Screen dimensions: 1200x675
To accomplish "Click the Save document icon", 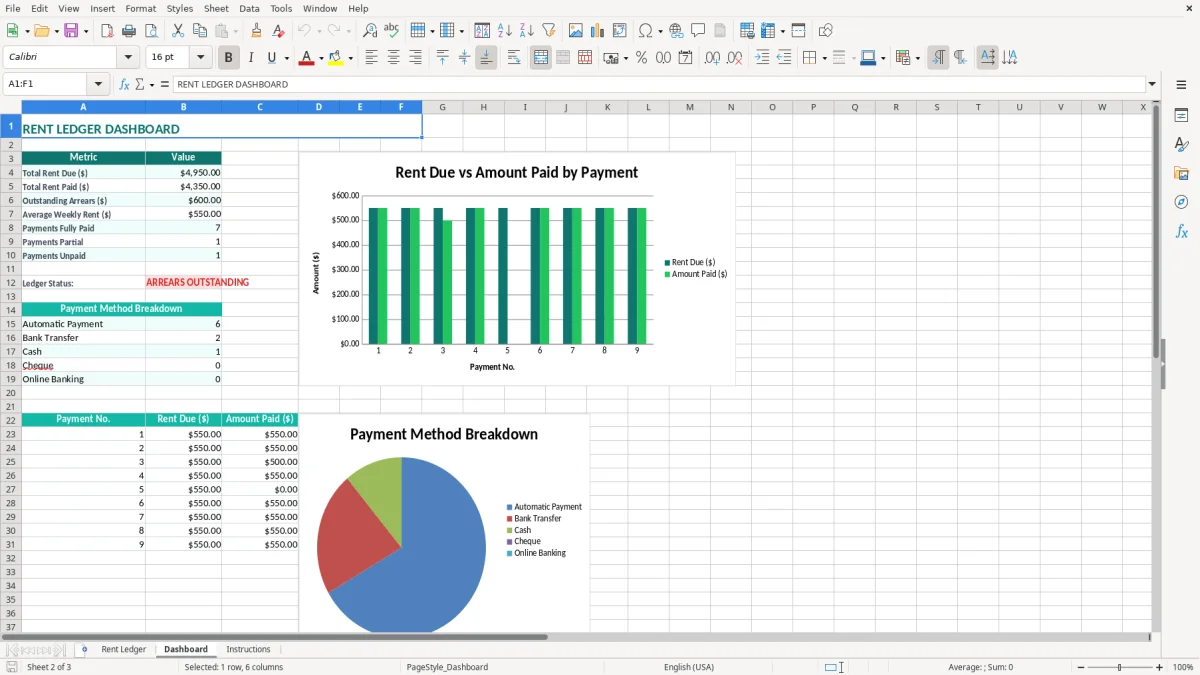I will [x=71, y=31].
